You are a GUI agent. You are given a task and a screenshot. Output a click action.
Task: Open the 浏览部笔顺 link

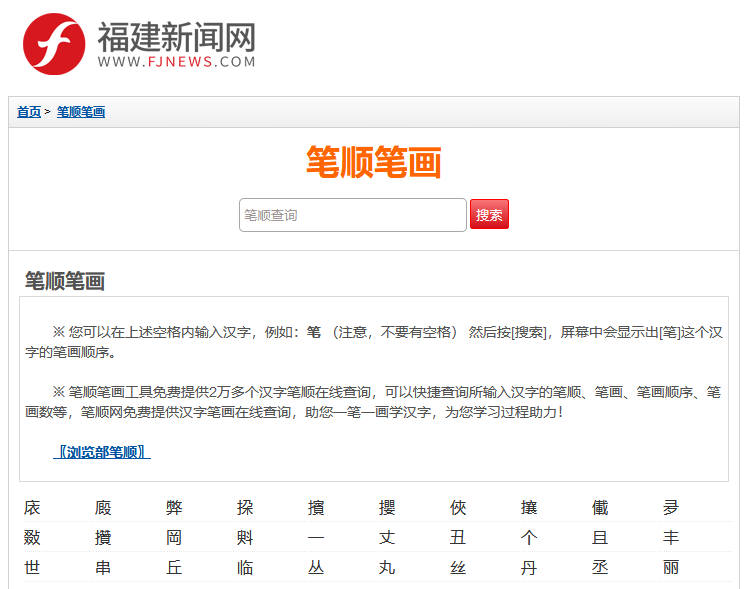(x=102, y=452)
